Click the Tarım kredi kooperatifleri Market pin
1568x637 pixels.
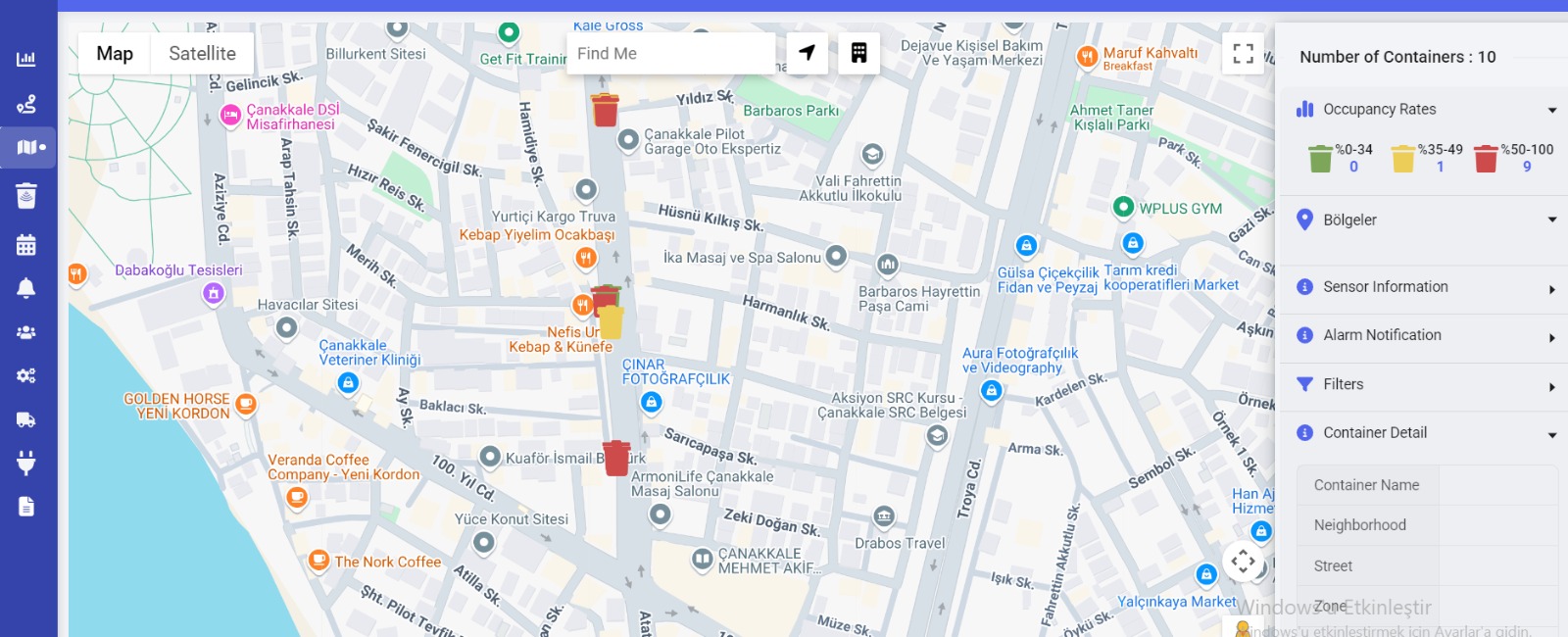1133,242
